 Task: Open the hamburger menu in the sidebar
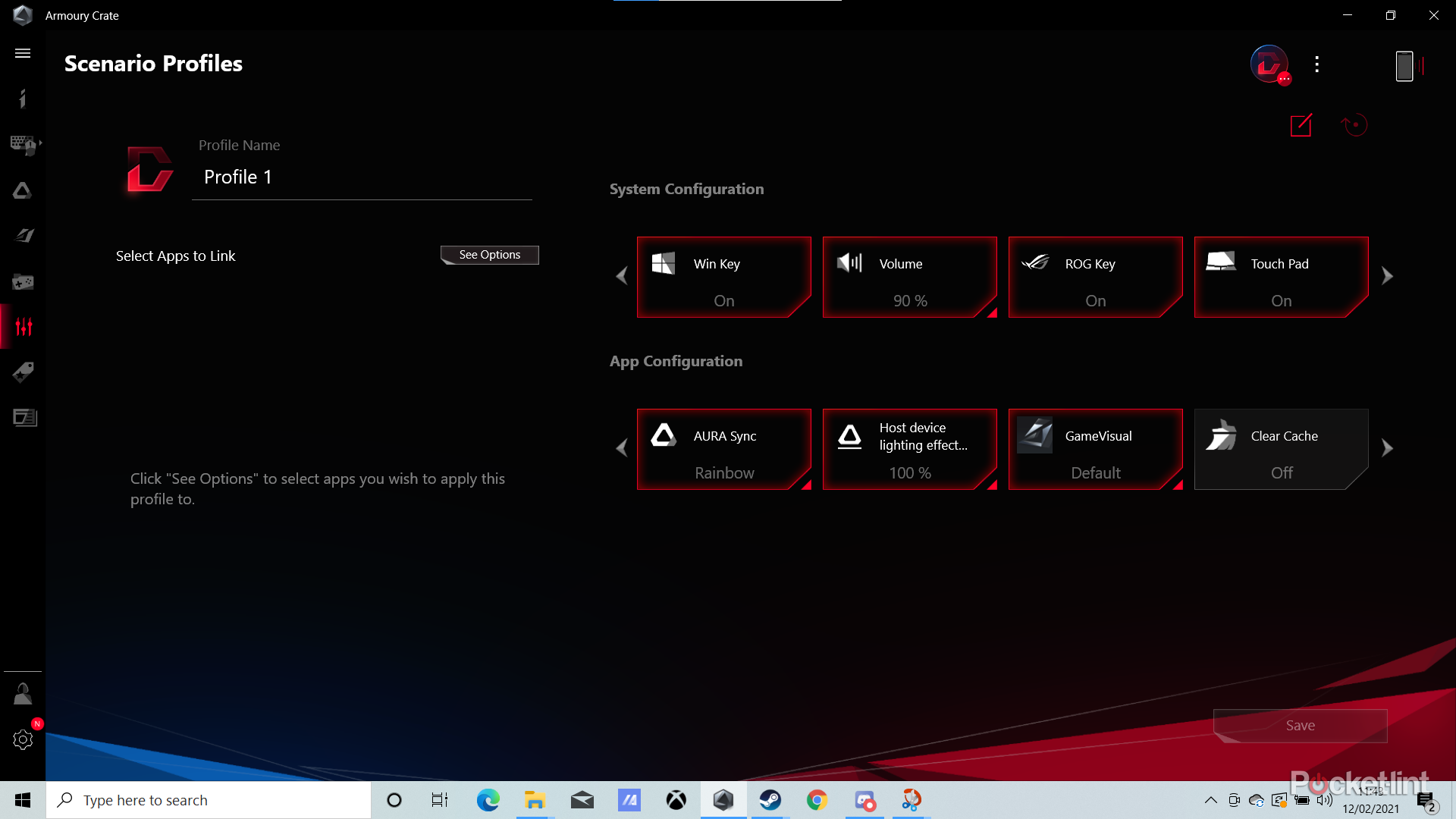click(23, 53)
